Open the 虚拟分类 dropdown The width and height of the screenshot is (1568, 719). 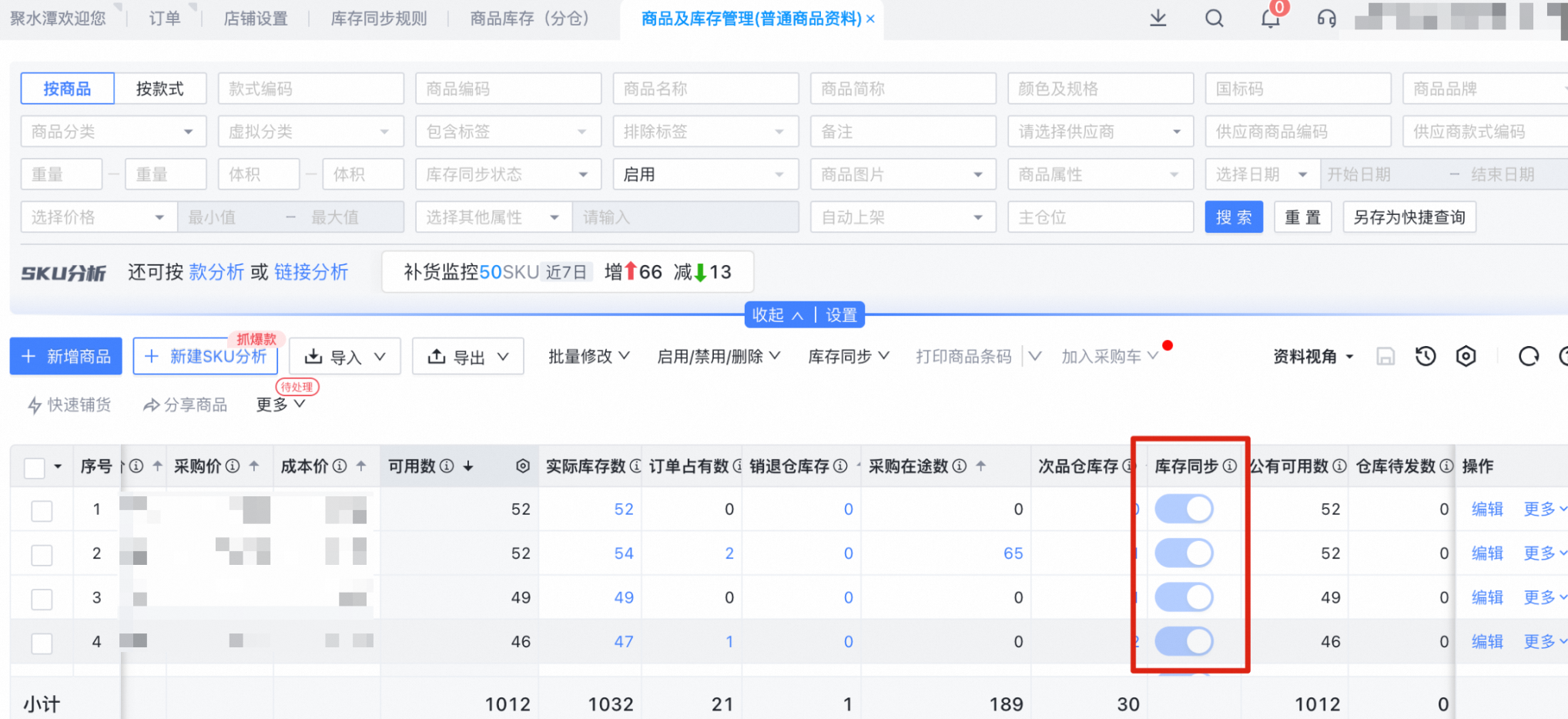coord(310,131)
